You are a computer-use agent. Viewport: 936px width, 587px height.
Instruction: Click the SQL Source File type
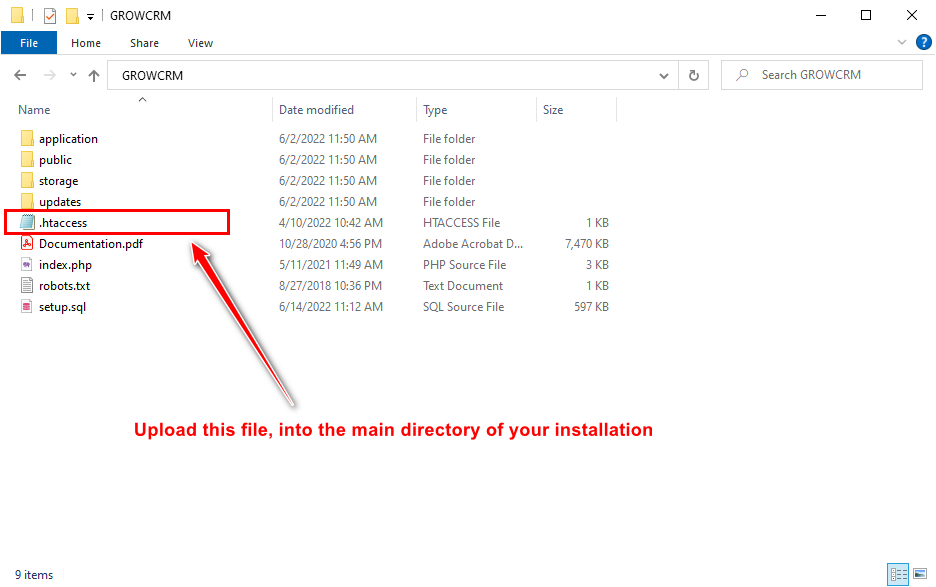coord(463,307)
